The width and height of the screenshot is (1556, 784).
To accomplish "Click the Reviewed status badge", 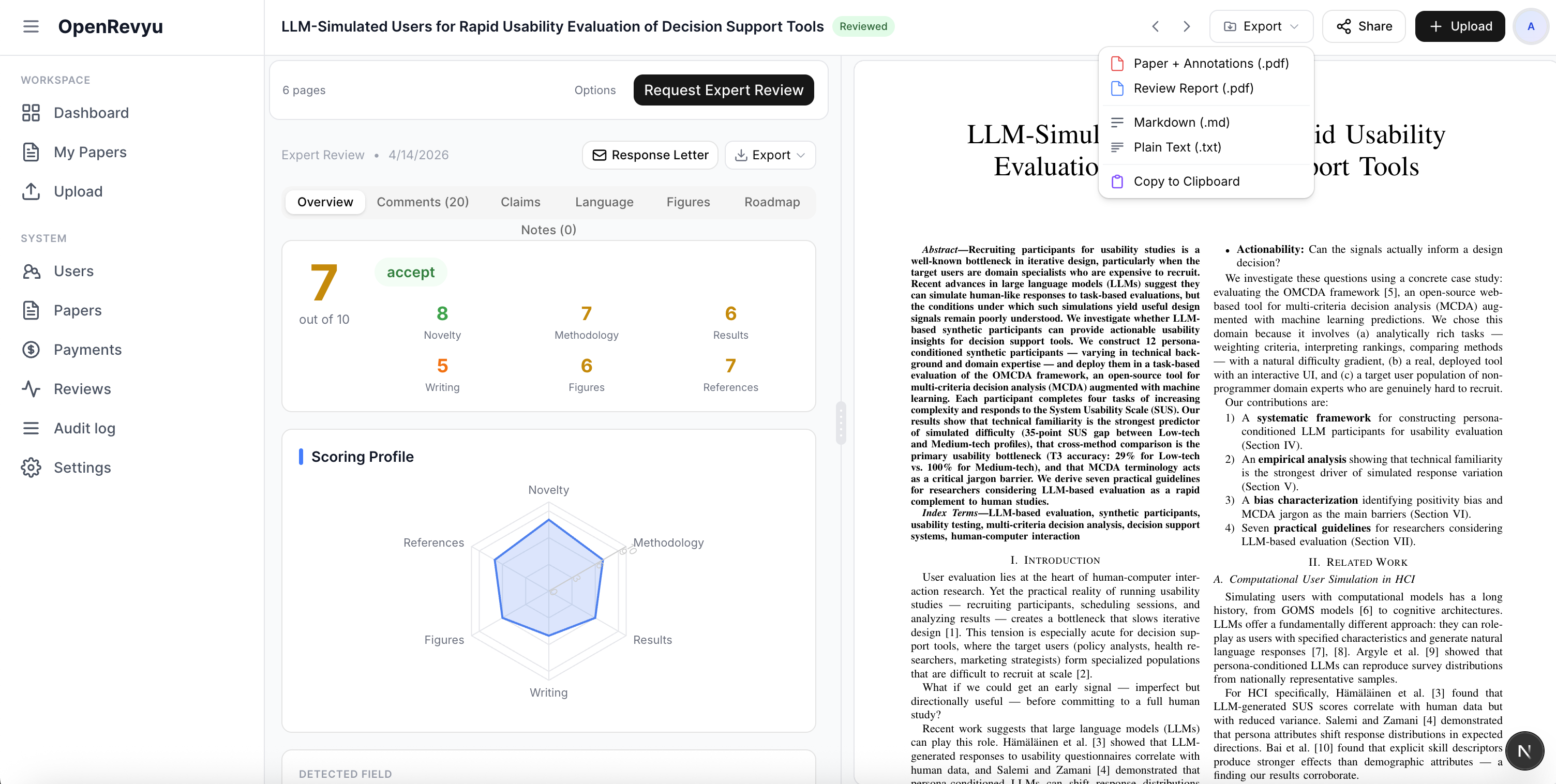I will (x=863, y=26).
